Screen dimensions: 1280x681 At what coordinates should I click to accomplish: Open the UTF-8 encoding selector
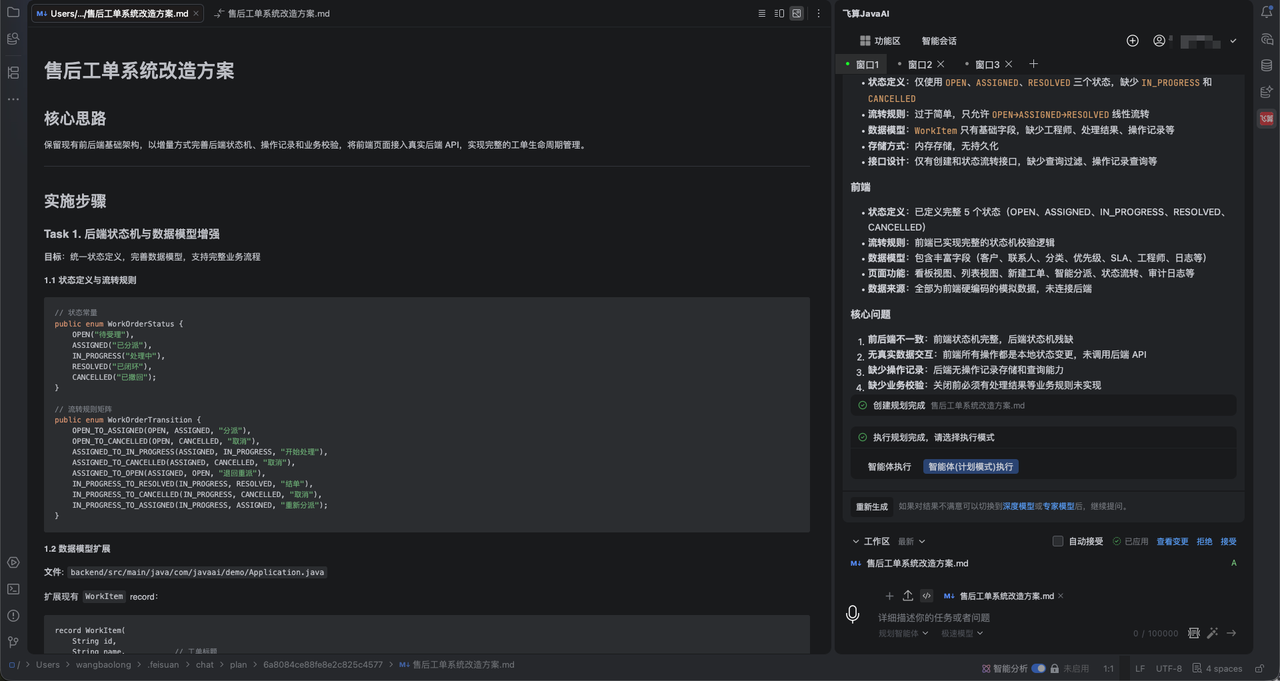tap(1169, 668)
